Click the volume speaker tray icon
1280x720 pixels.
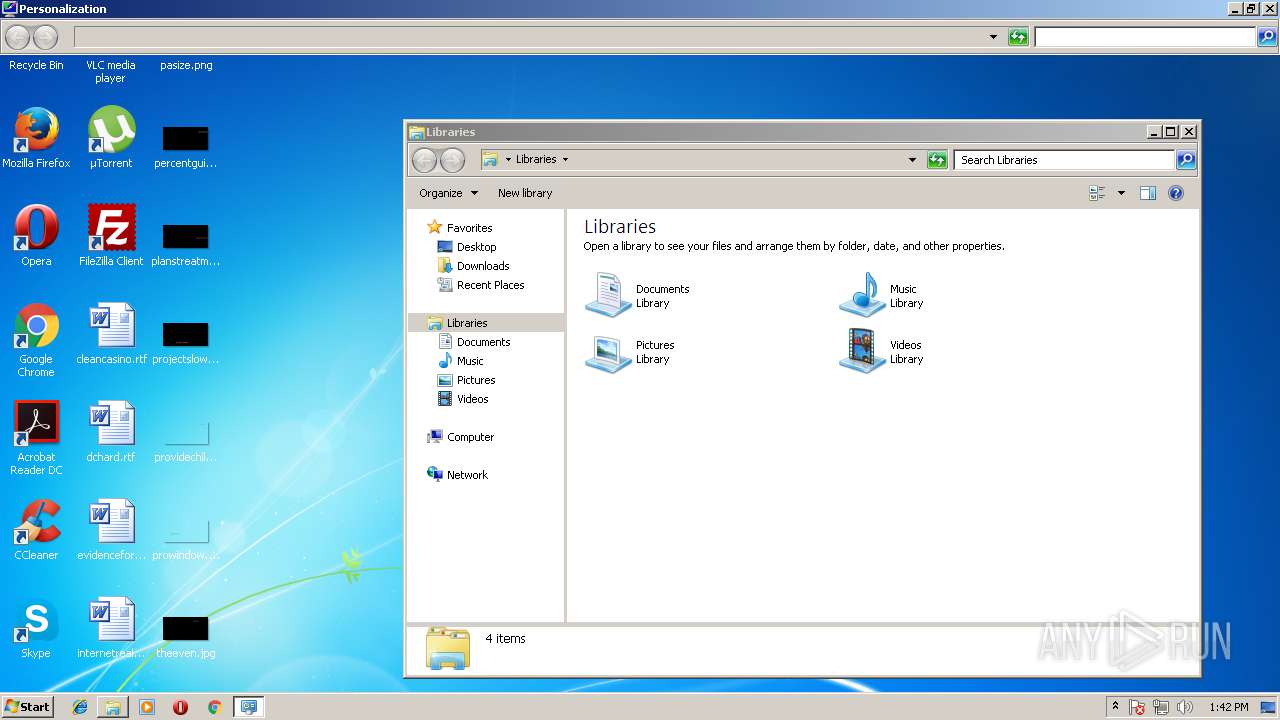(1185, 707)
